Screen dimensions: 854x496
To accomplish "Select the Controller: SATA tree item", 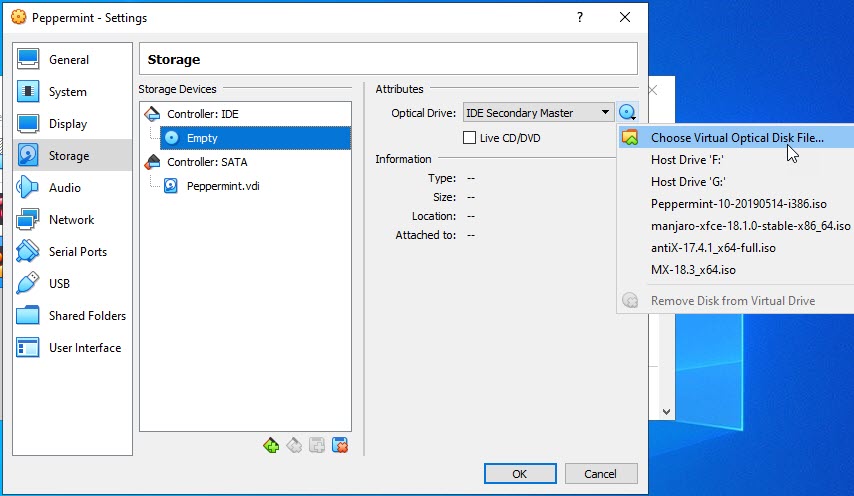I will click(x=207, y=162).
